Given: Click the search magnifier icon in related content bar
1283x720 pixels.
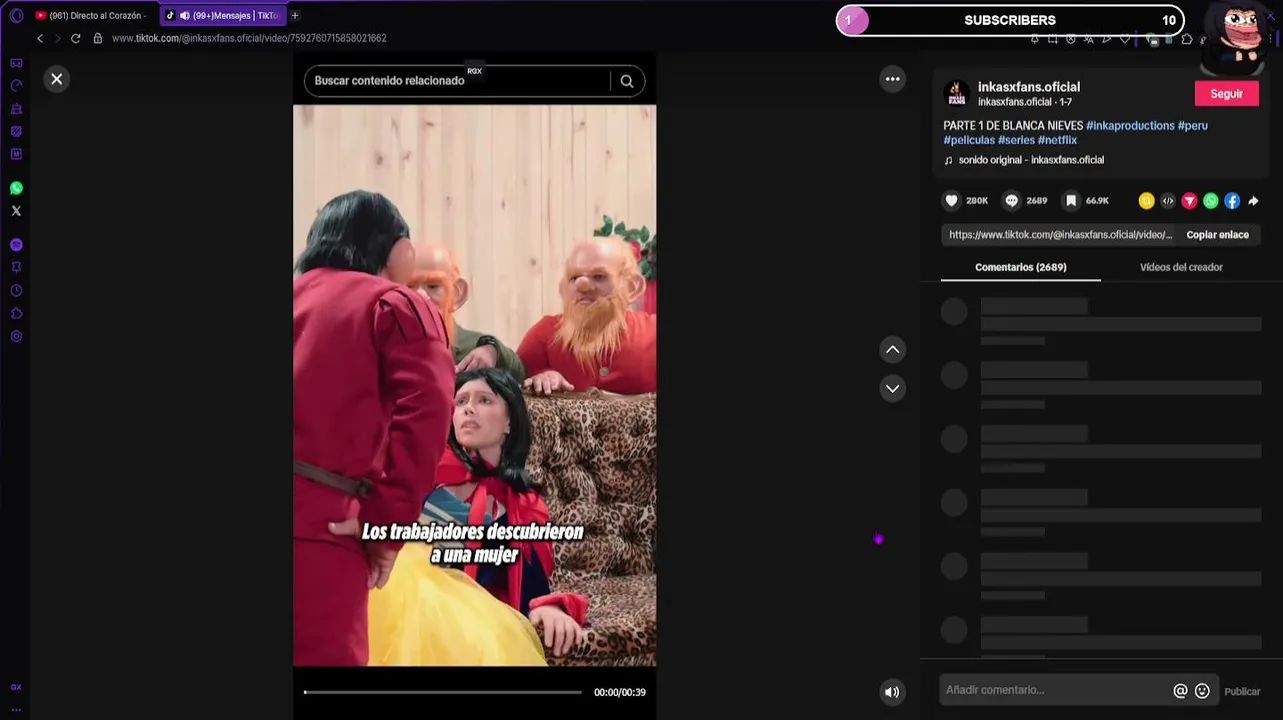Looking at the screenshot, I should (x=627, y=81).
